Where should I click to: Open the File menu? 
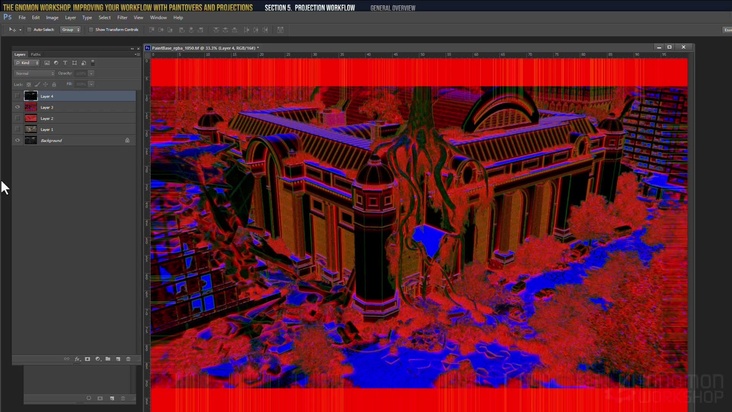point(22,18)
